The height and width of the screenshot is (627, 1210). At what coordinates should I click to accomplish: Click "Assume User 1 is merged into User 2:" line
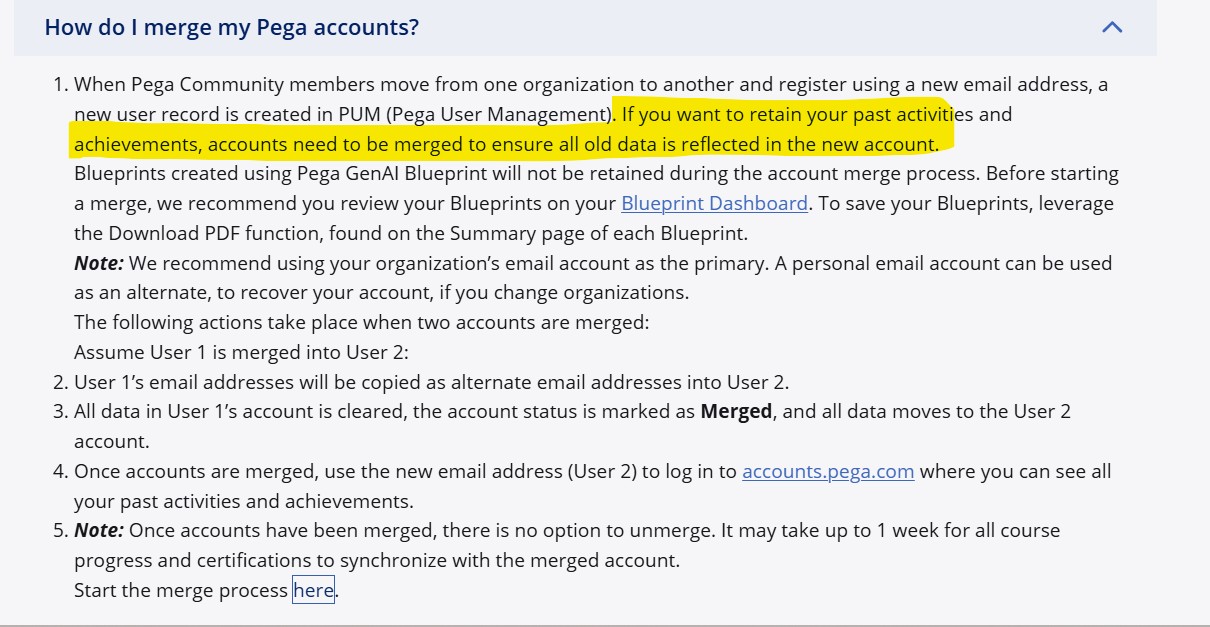(x=241, y=352)
